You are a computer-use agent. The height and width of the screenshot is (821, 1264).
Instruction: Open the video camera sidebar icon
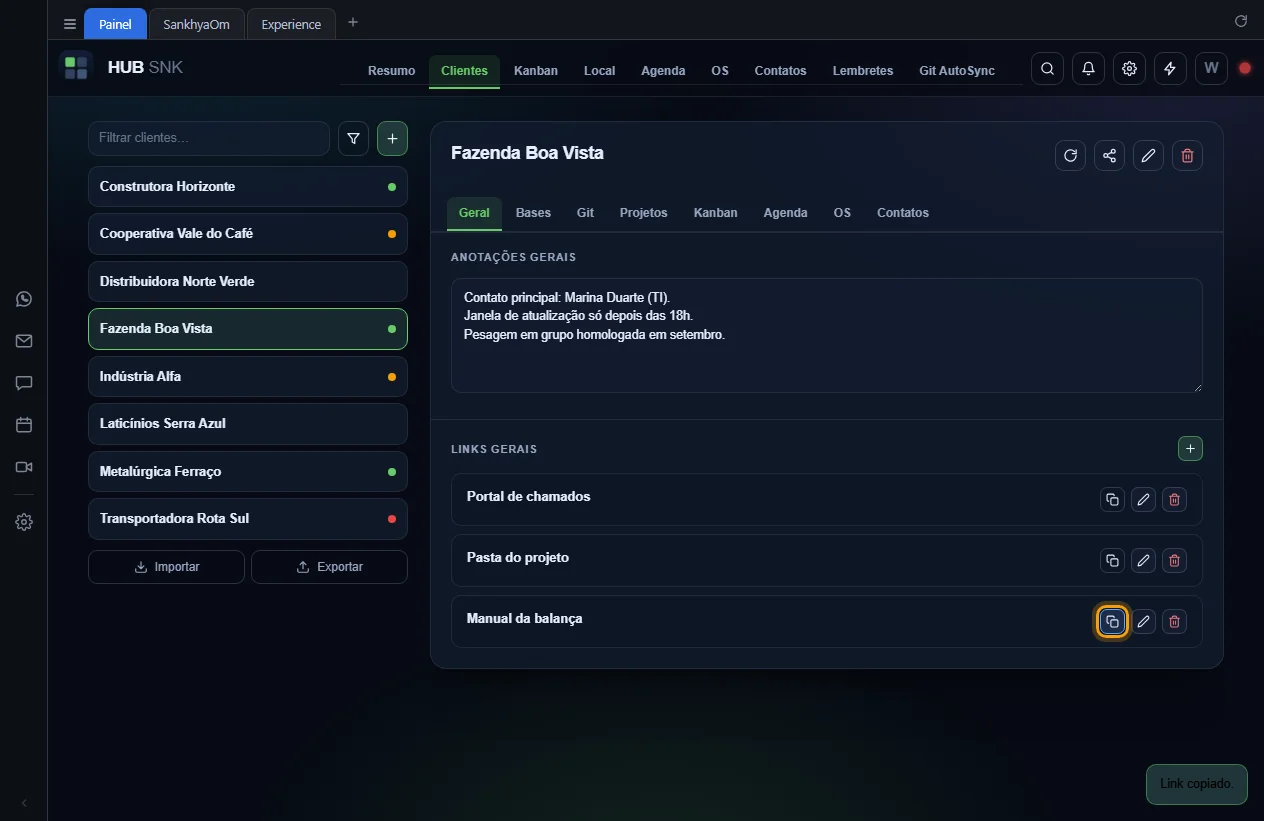[x=24, y=467]
